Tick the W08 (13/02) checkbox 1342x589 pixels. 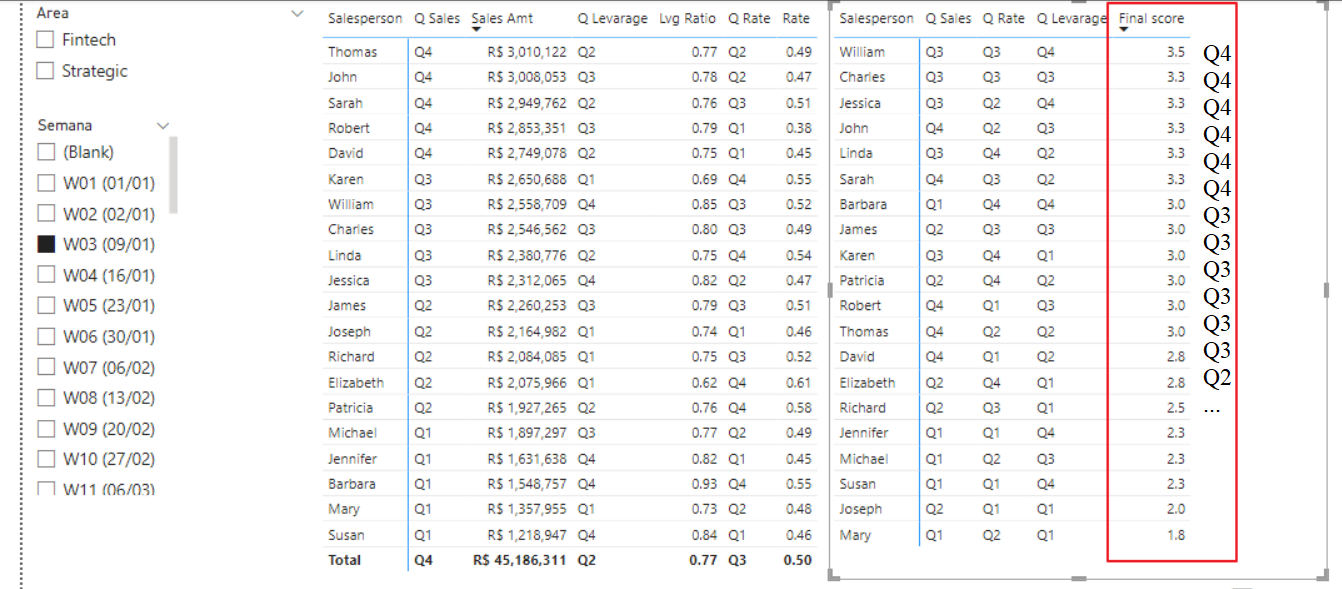pos(46,398)
